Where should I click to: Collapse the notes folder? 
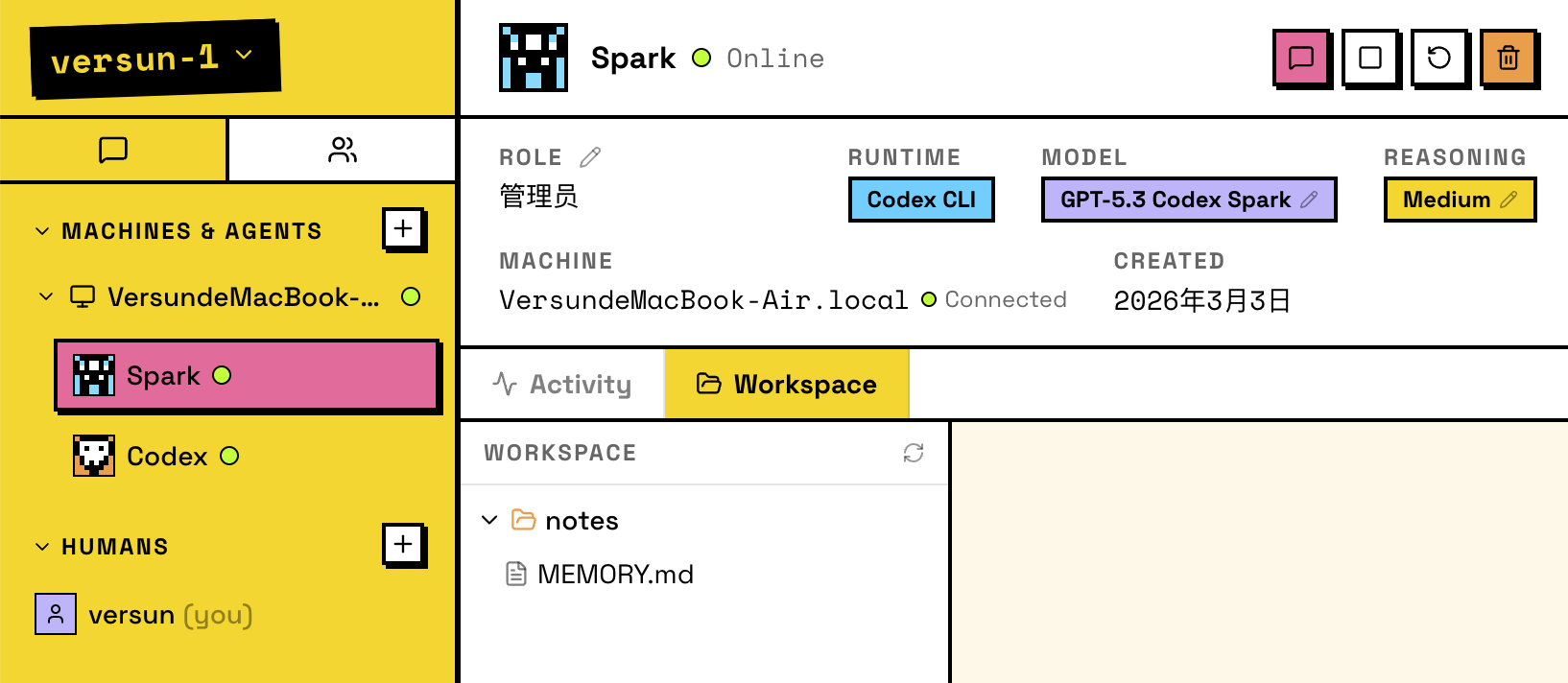(x=489, y=520)
